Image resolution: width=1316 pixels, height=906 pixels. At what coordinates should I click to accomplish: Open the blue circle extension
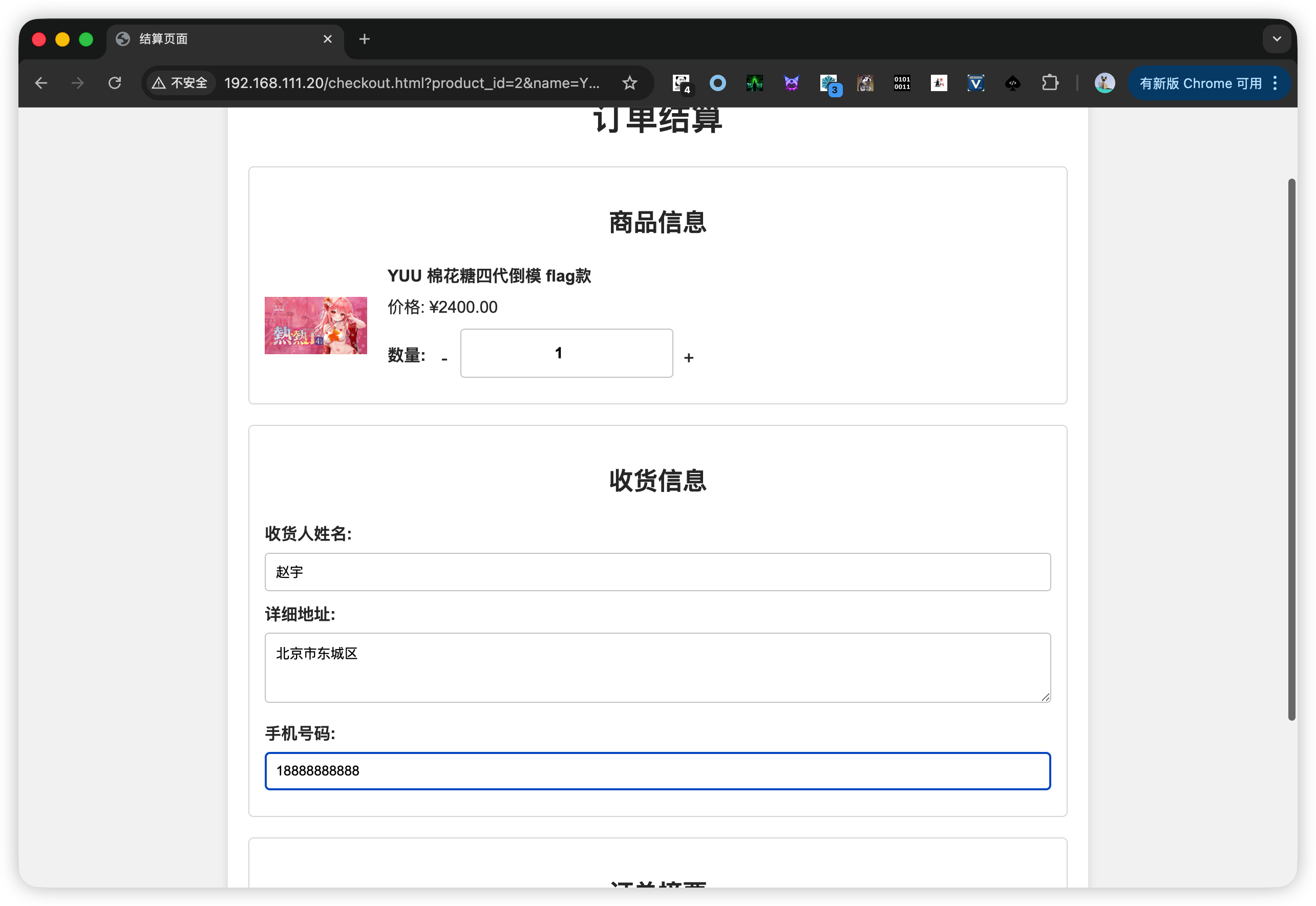pos(717,83)
